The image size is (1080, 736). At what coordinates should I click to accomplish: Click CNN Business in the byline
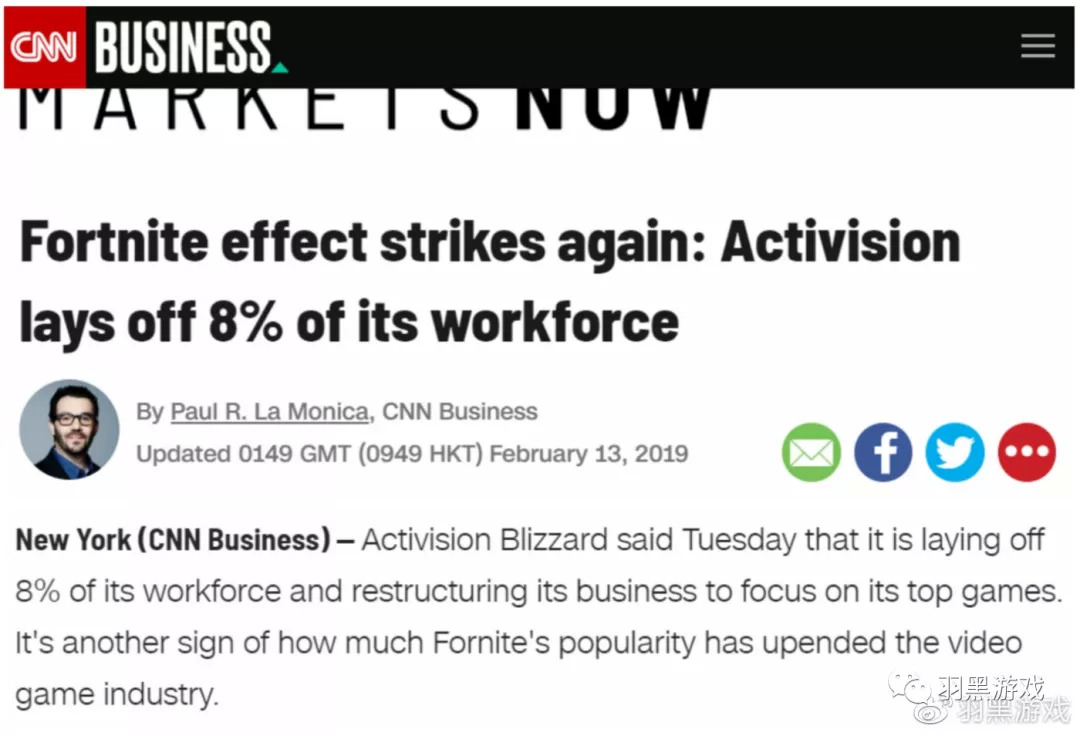(x=461, y=411)
